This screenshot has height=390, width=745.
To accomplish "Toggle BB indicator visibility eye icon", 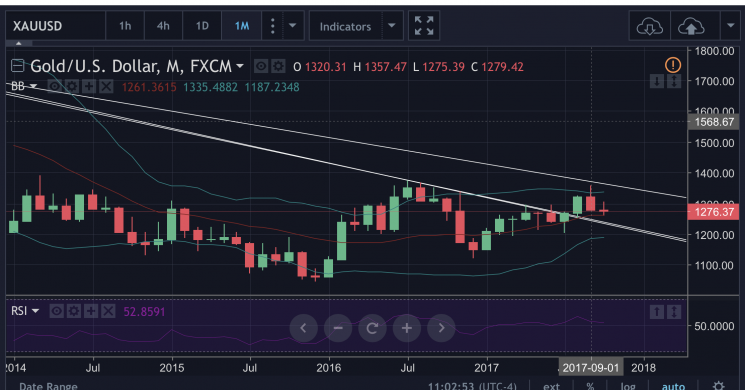I will [55, 86].
